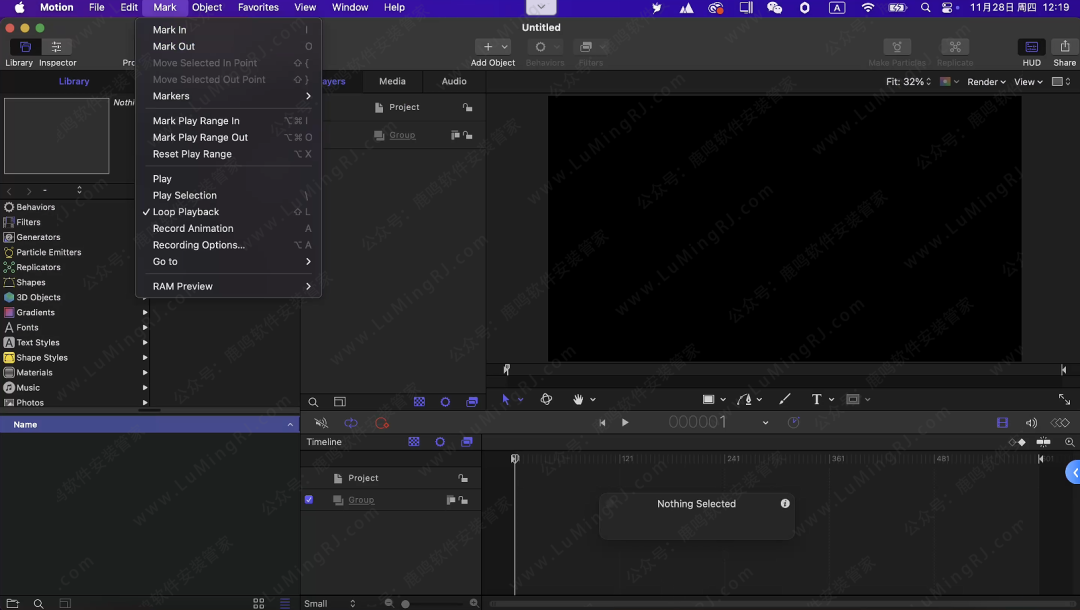Select the Pan hand tool

pyautogui.click(x=578, y=399)
